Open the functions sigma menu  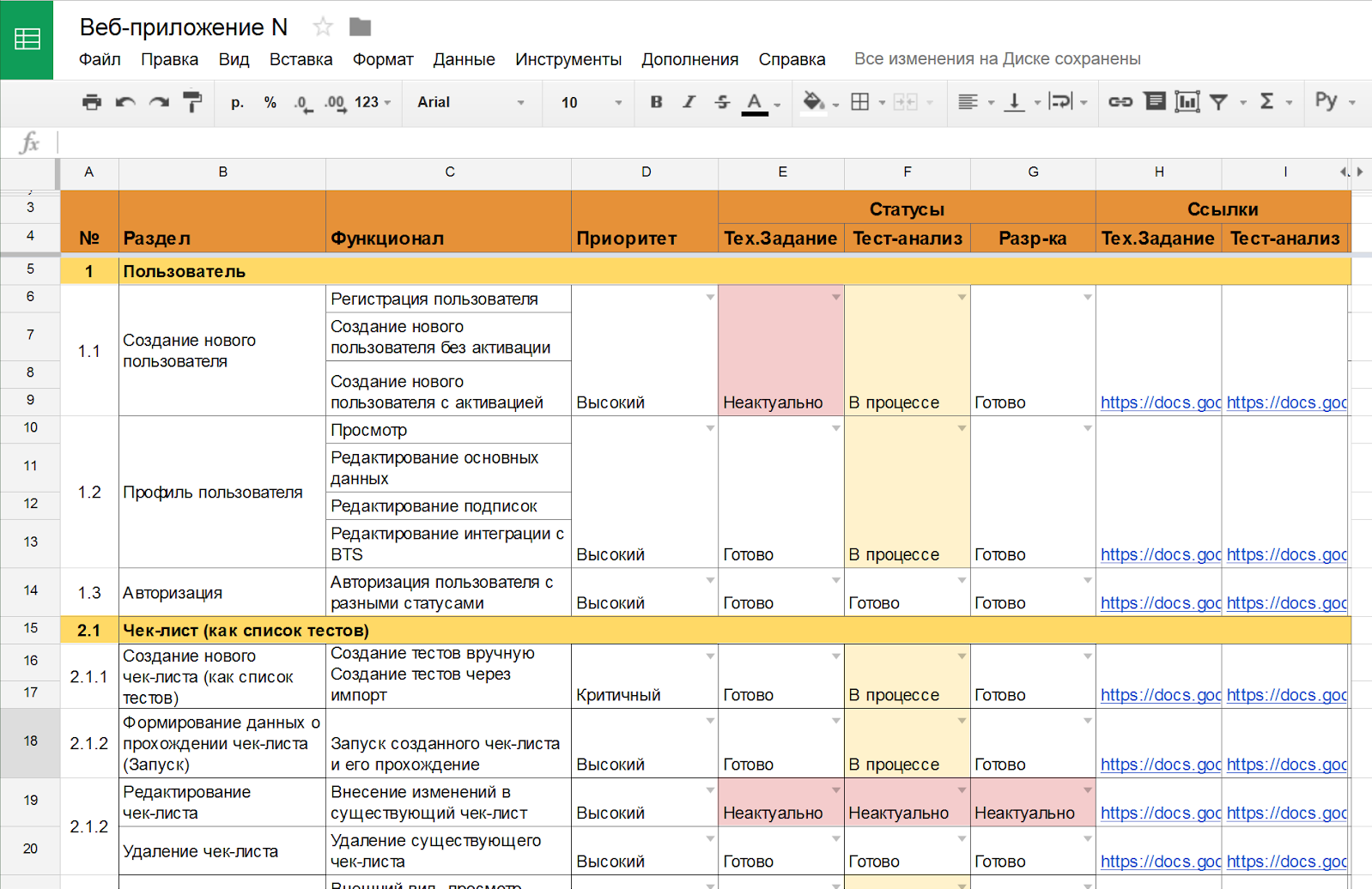1266,101
